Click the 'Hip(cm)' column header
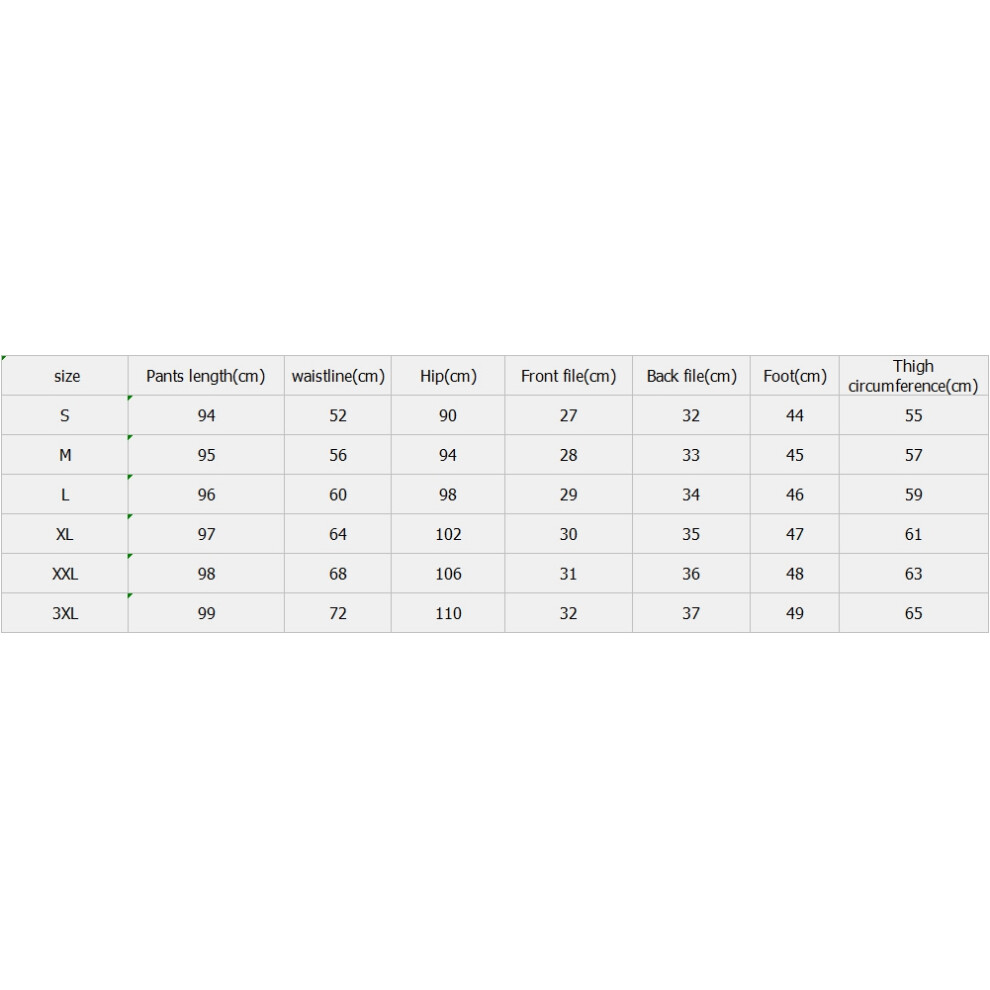The width and height of the screenshot is (990, 990). 448,376
